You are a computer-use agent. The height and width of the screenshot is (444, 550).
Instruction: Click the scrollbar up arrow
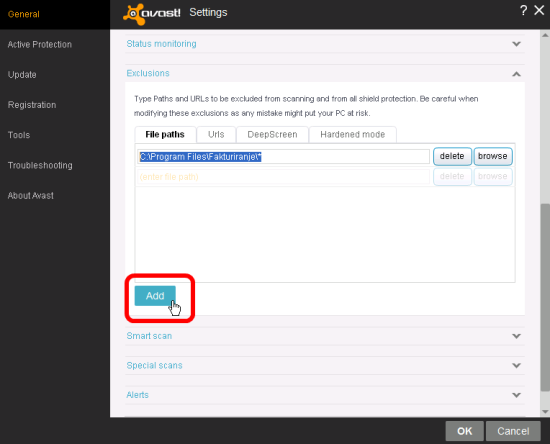(545, 35)
